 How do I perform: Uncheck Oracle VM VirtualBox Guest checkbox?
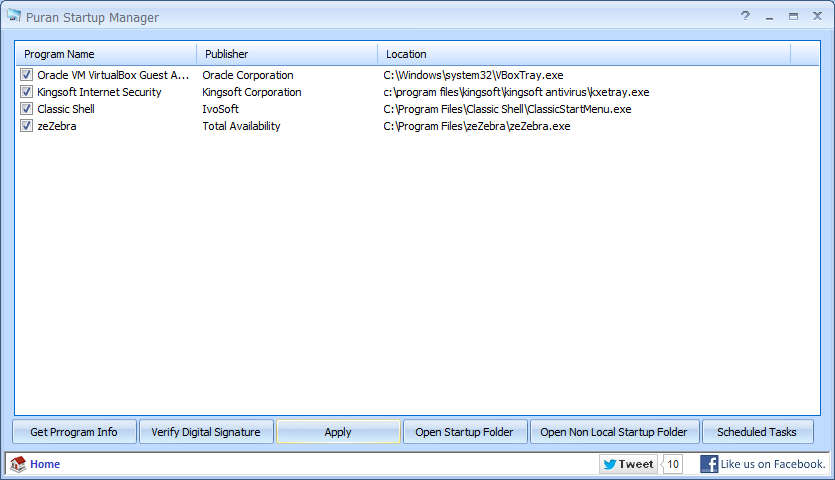[26, 75]
